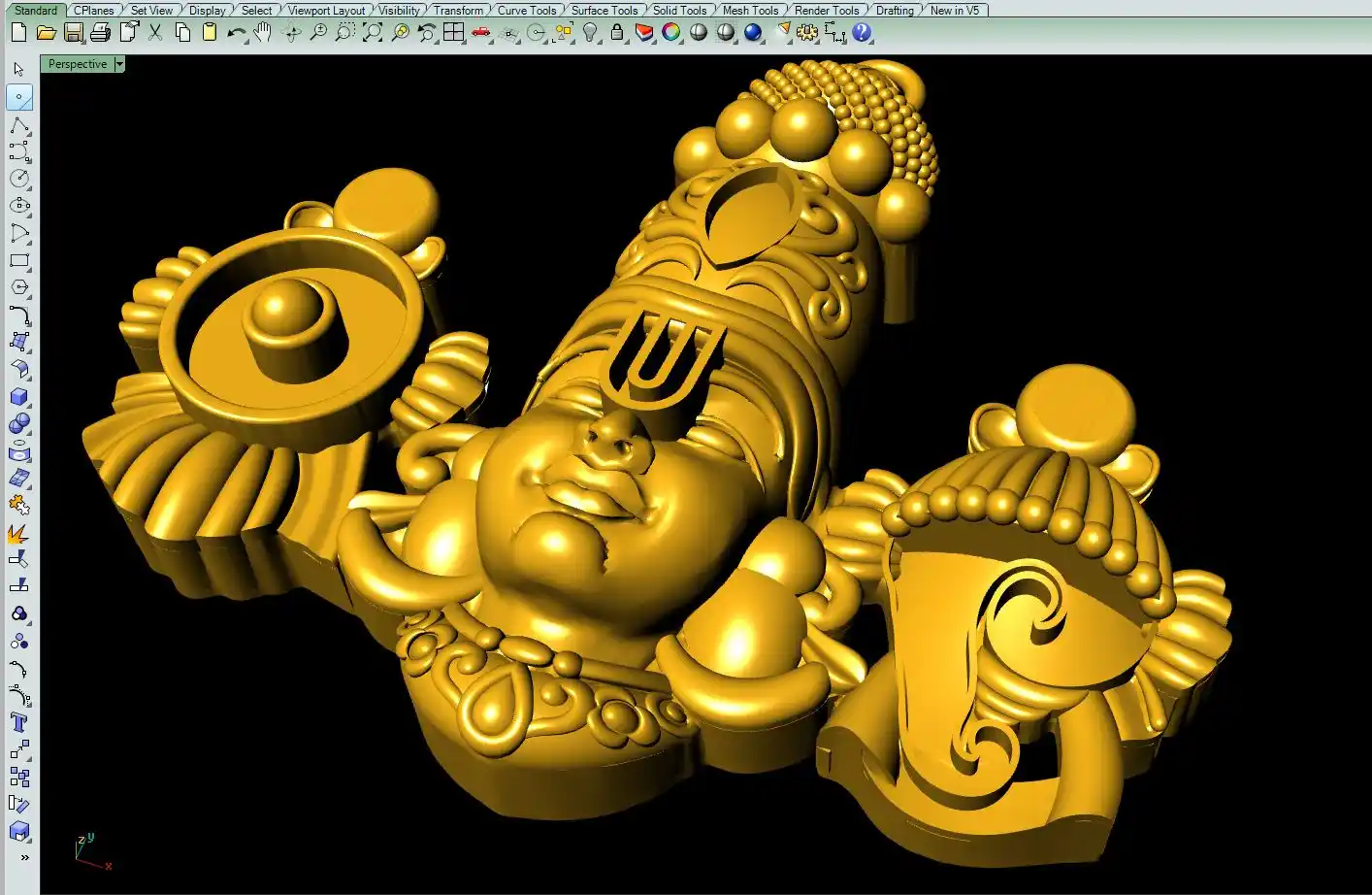The width and height of the screenshot is (1372, 895).
Task: Open Options with the gear icon
Action: [x=806, y=32]
